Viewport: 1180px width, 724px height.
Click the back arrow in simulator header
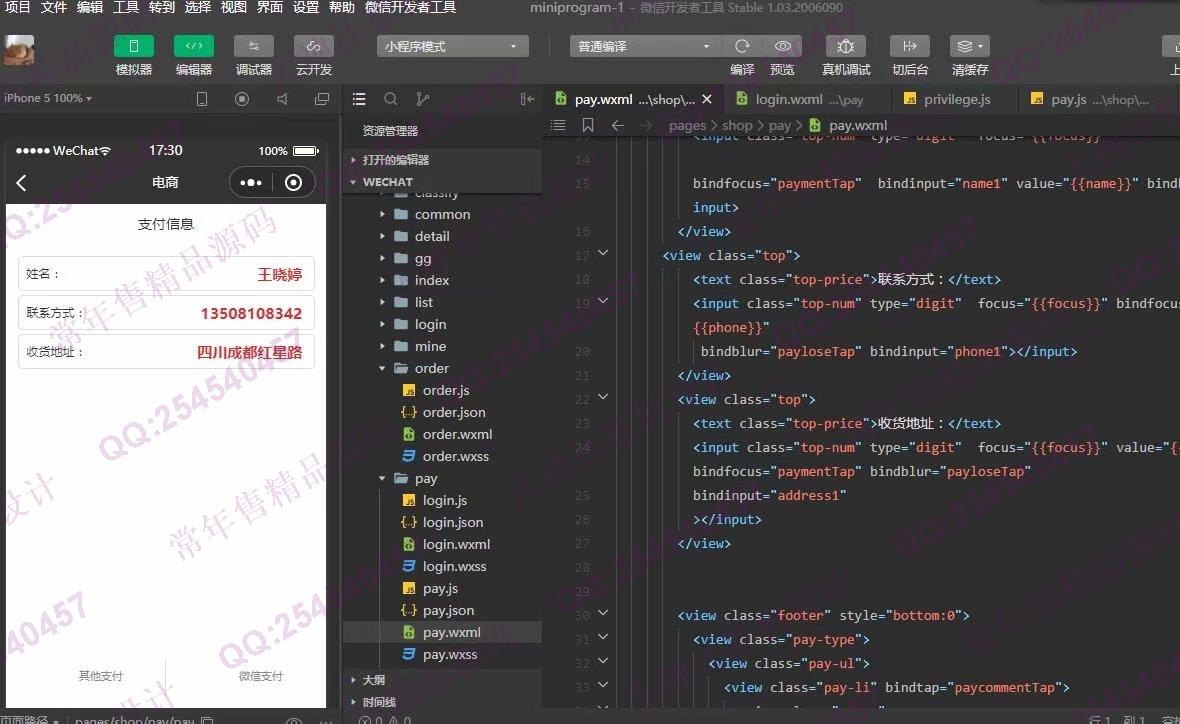[x=21, y=183]
